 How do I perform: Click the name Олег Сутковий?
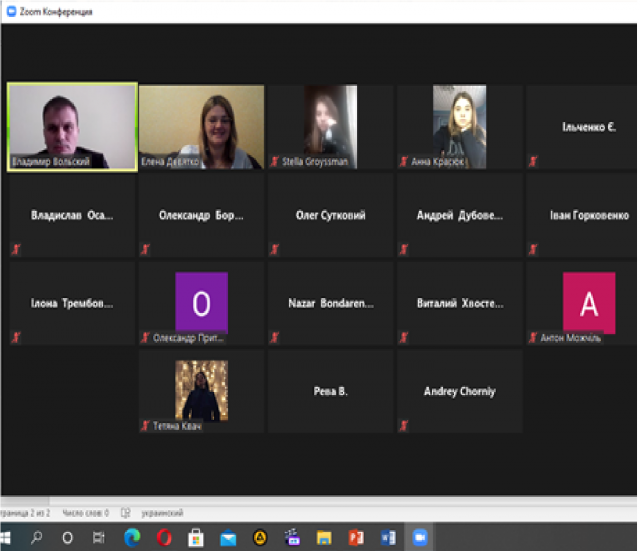(331, 215)
